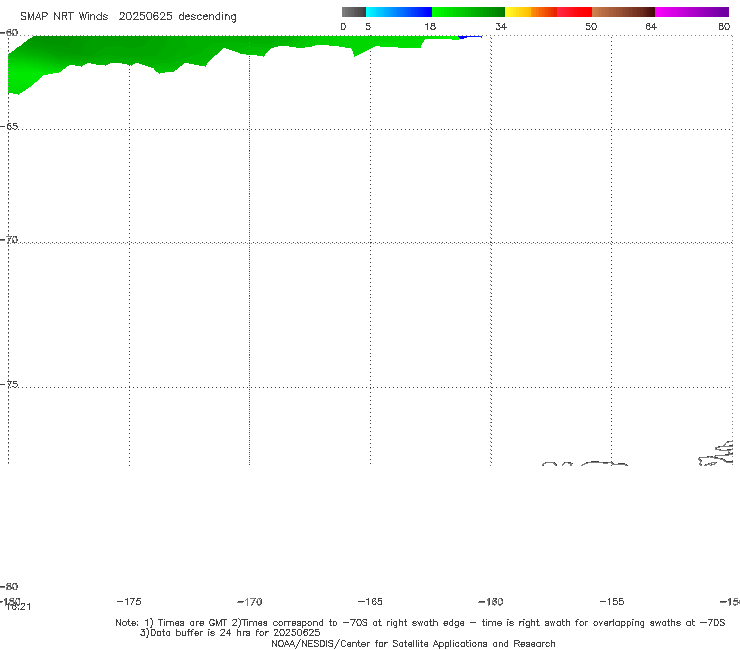
Task: Click the color scale label '34'
Action: point(501,26)
